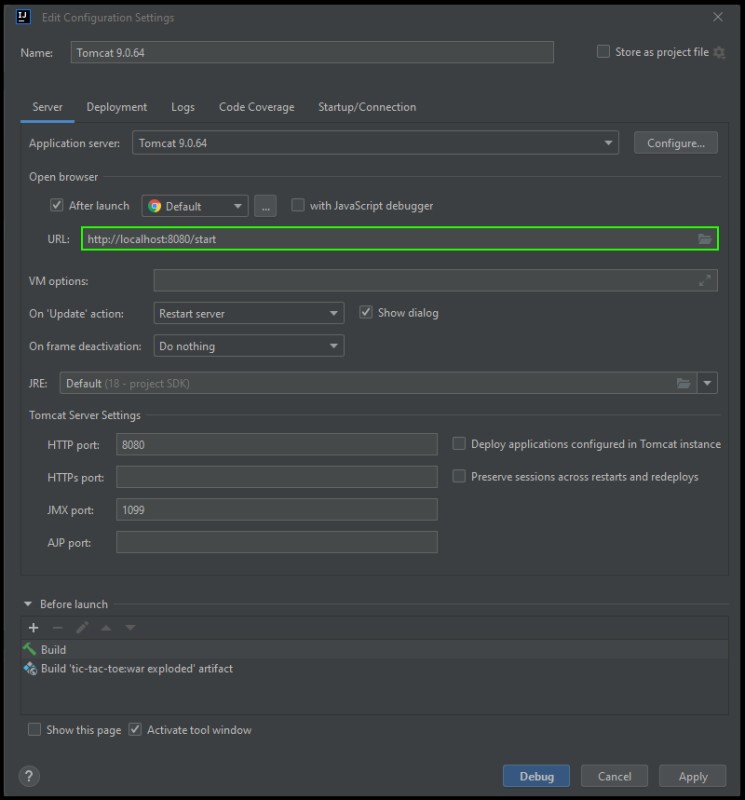745x800 pixels.
Task: Click the folder icon in JRE field
Action: [x=684, y=383]
